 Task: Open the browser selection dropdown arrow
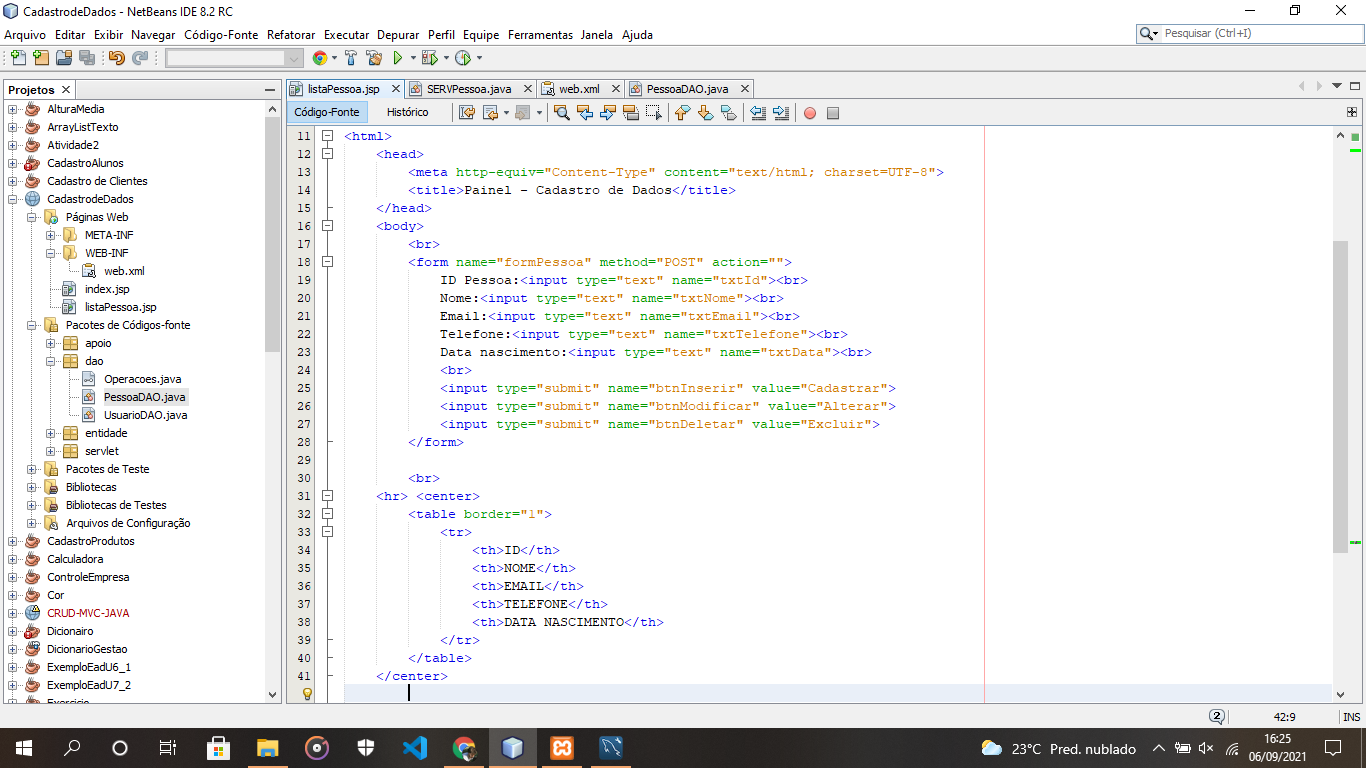point(333,58)
